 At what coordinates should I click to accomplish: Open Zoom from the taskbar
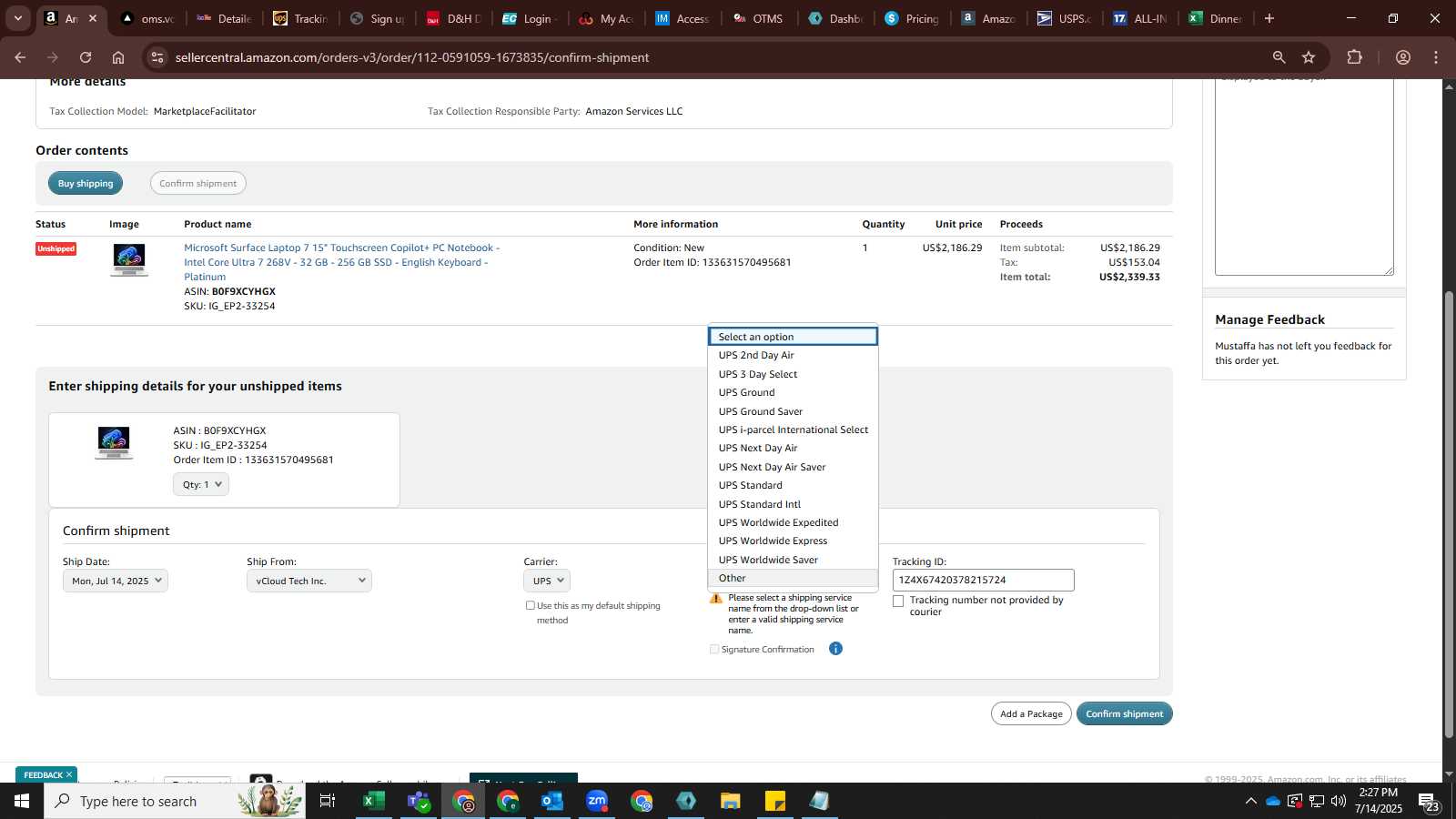tap(597, 801)
